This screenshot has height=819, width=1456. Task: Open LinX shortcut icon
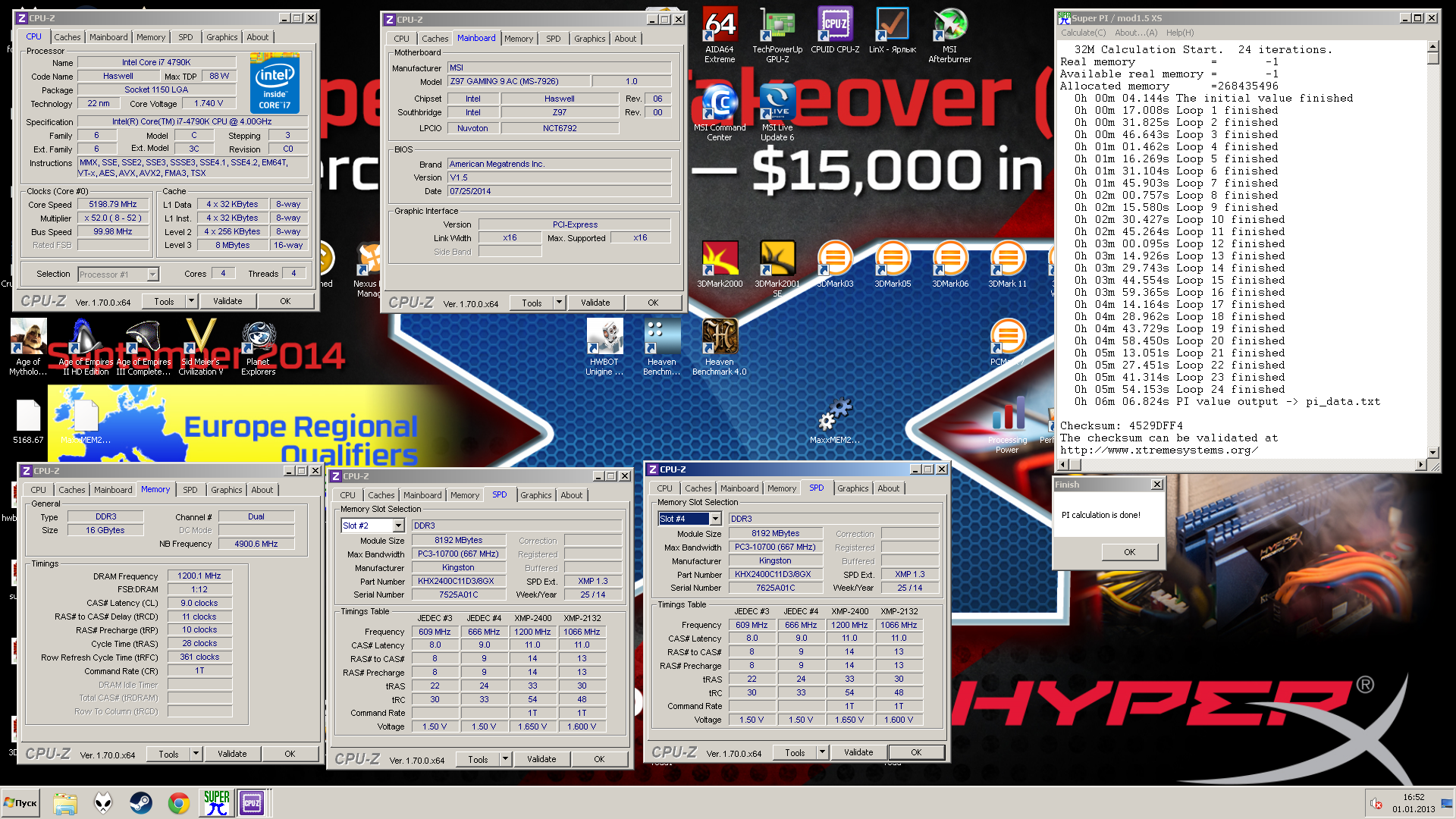(x=893, y=30)
